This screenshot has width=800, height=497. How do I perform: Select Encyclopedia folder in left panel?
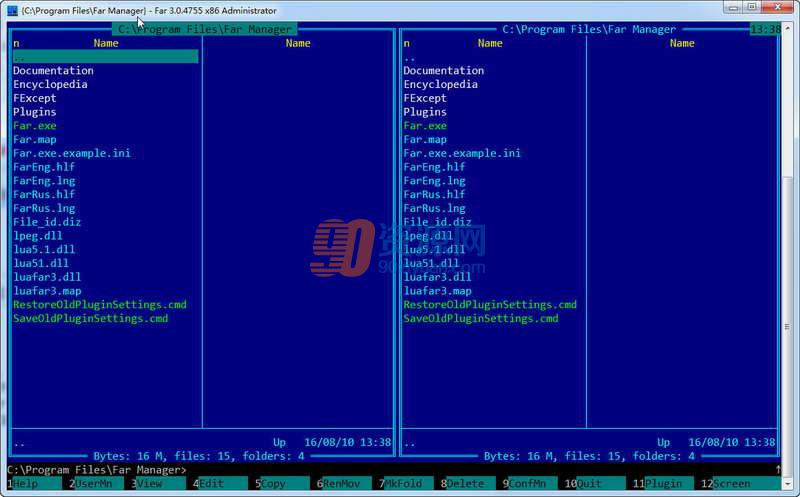(51, 84)
